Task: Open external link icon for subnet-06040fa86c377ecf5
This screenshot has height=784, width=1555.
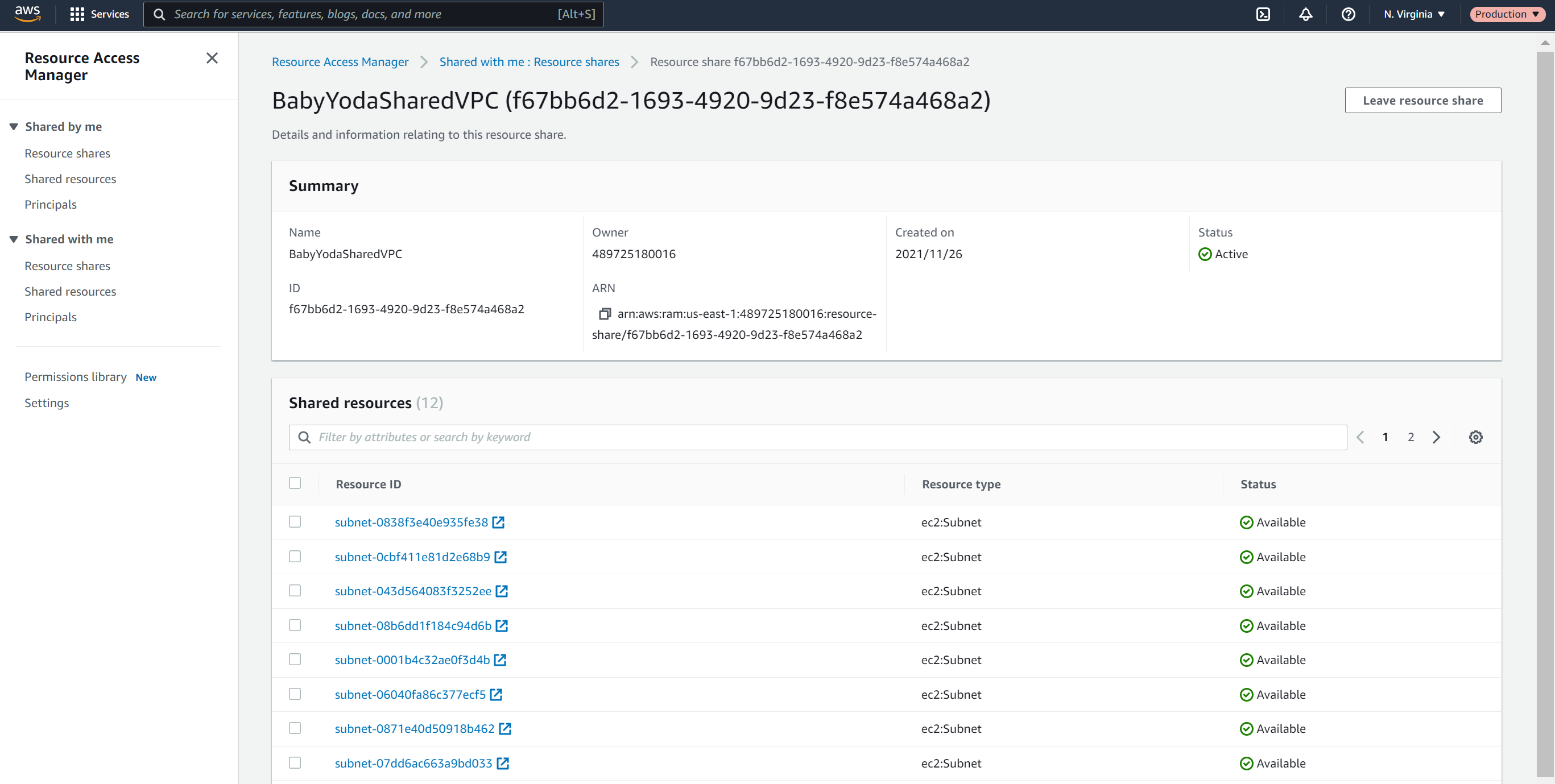Action: tap(495, 694)
